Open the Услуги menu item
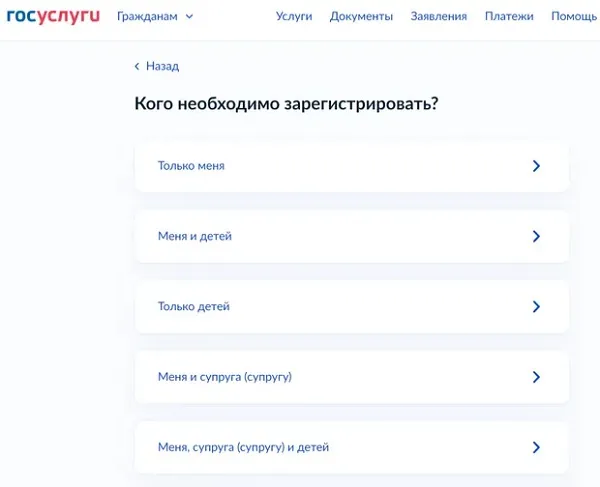The width and height of the screenshot is (600, 487). tap(294, 16)
